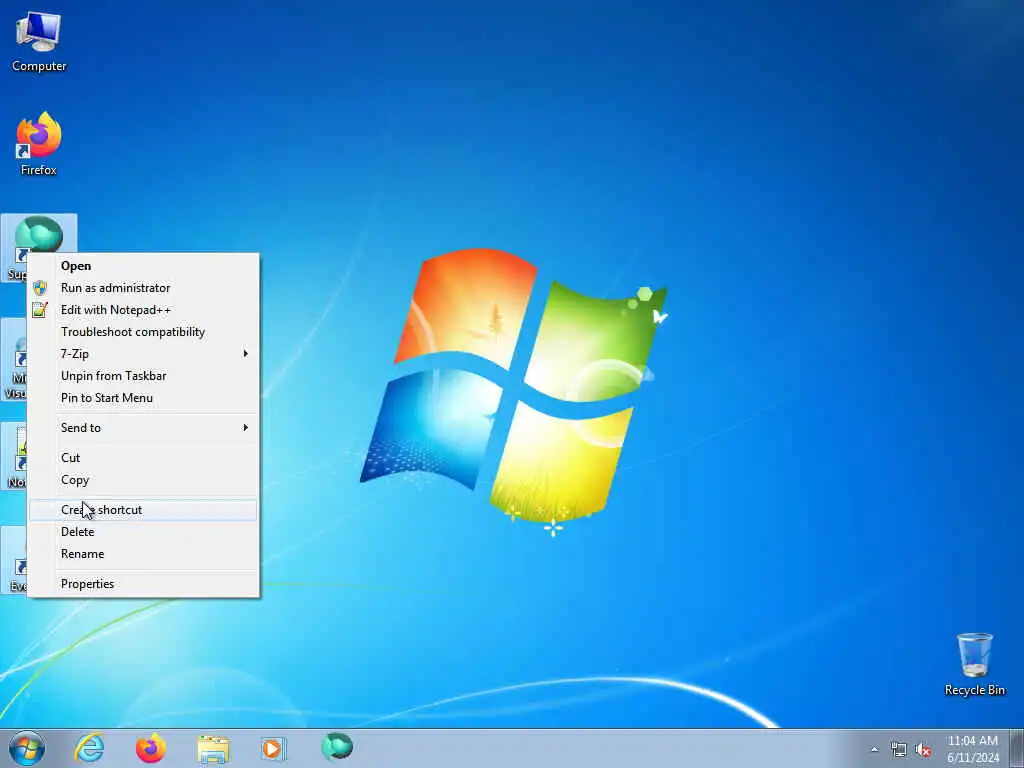Choose Cut in context menu
Image resolution: width=1024 pixels, height=768 pixels.
[x=143, y=458]
